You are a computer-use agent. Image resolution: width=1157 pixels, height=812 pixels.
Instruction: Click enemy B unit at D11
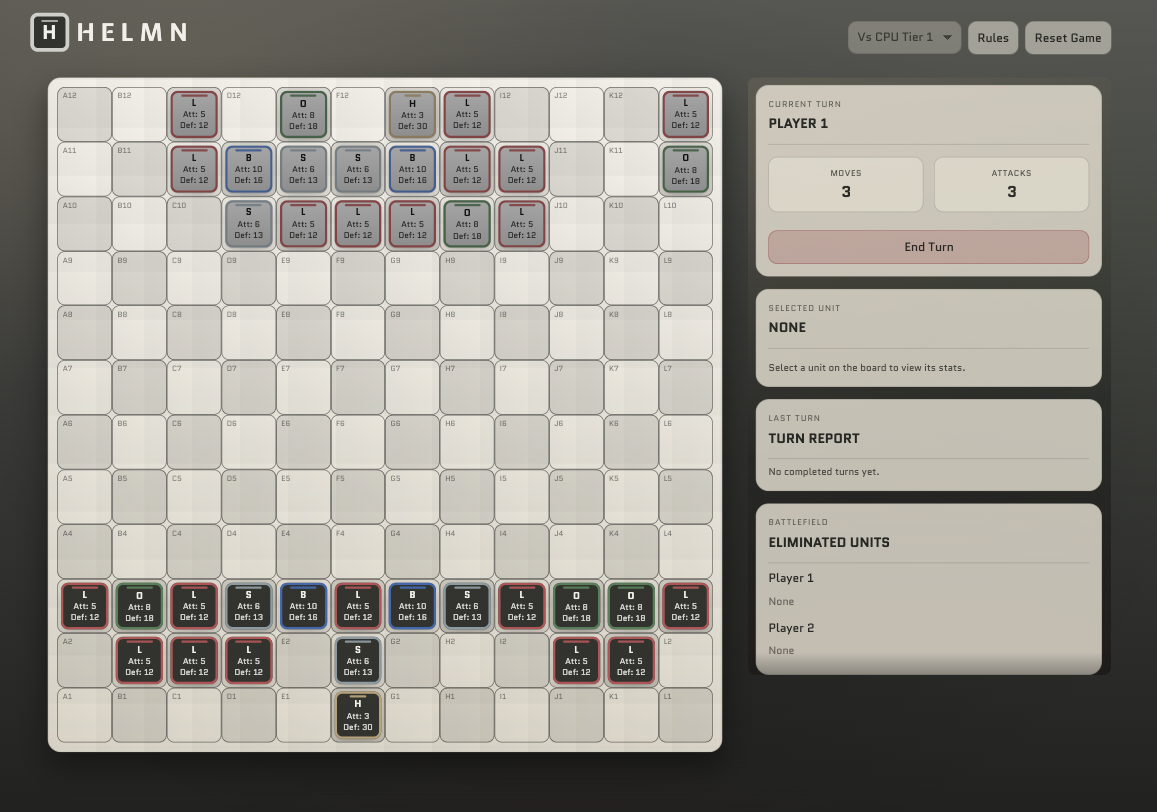(249, 169)
